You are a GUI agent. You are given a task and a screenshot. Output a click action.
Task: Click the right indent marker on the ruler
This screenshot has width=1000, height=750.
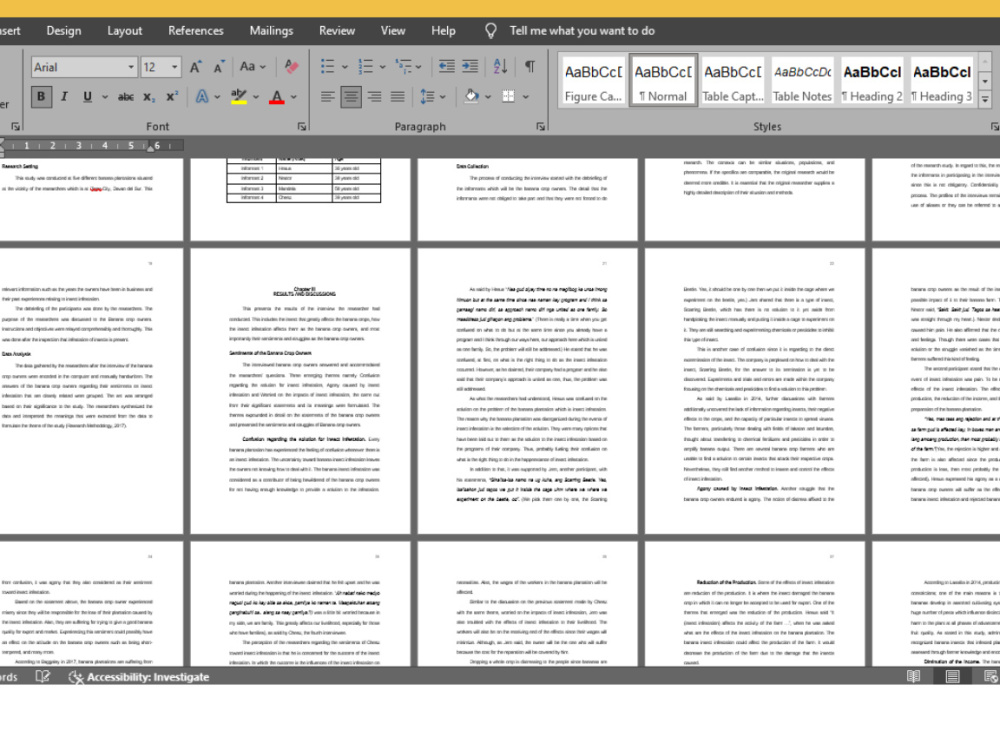(151, 147)
